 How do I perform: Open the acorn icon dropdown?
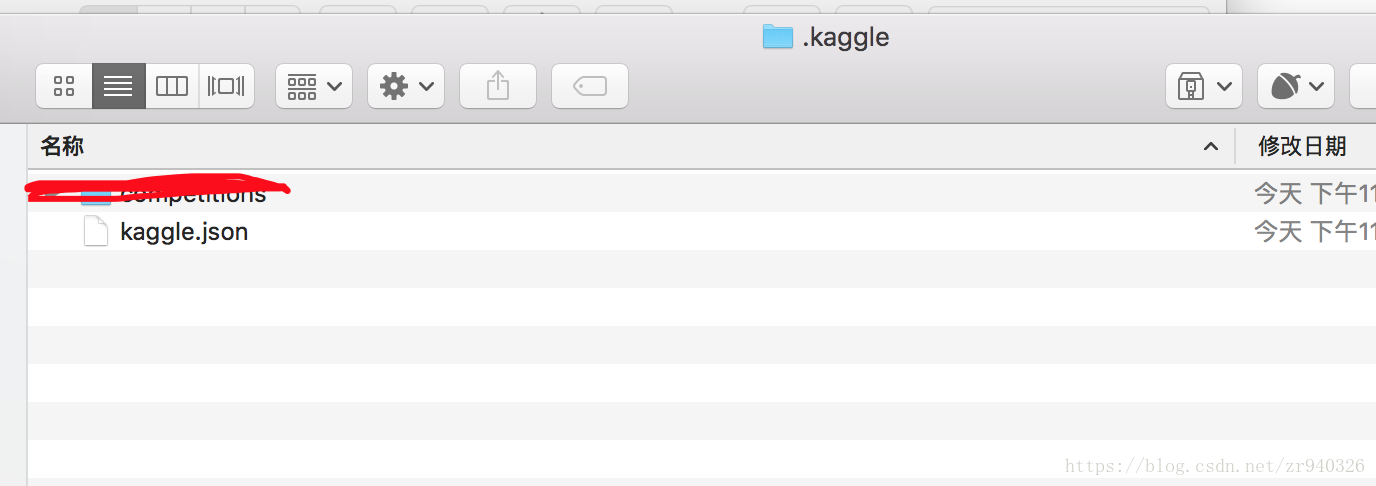tap(1296, 86)
